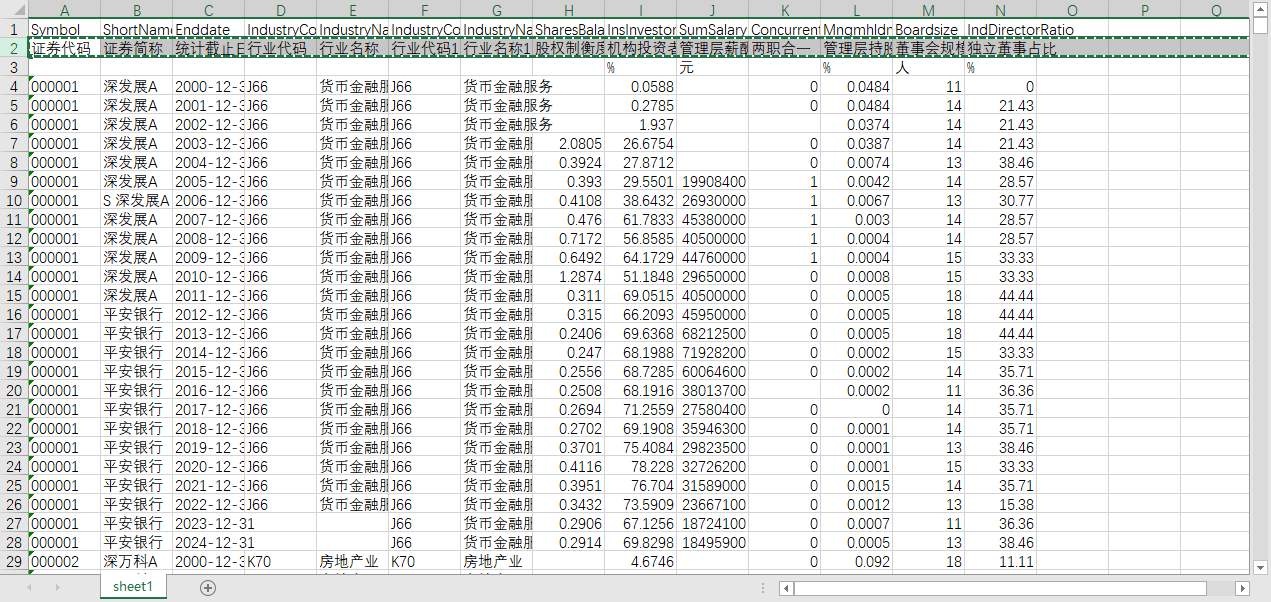The width and height of the screenshot is (1271, 602).
Task: Click the 1.2874 value cell
Action: click(568, 277)
